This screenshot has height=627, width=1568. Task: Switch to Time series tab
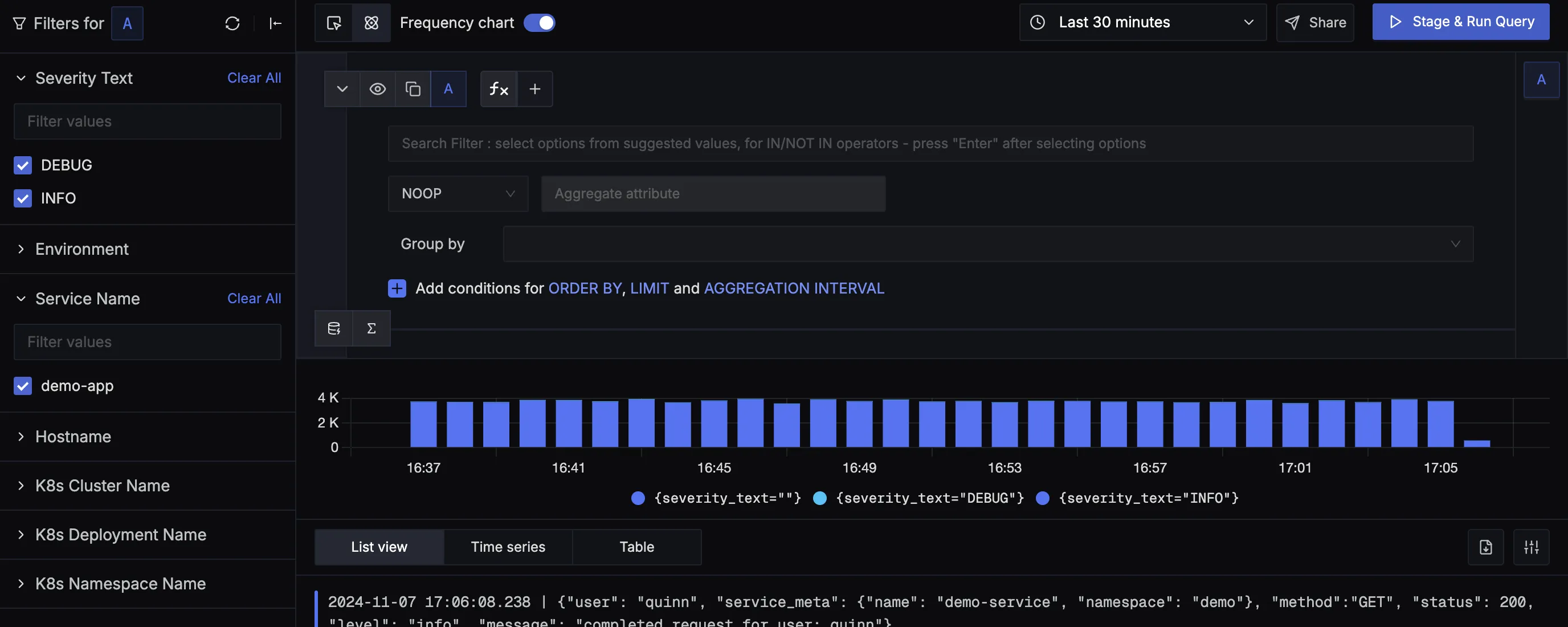(x=508, y=547)
